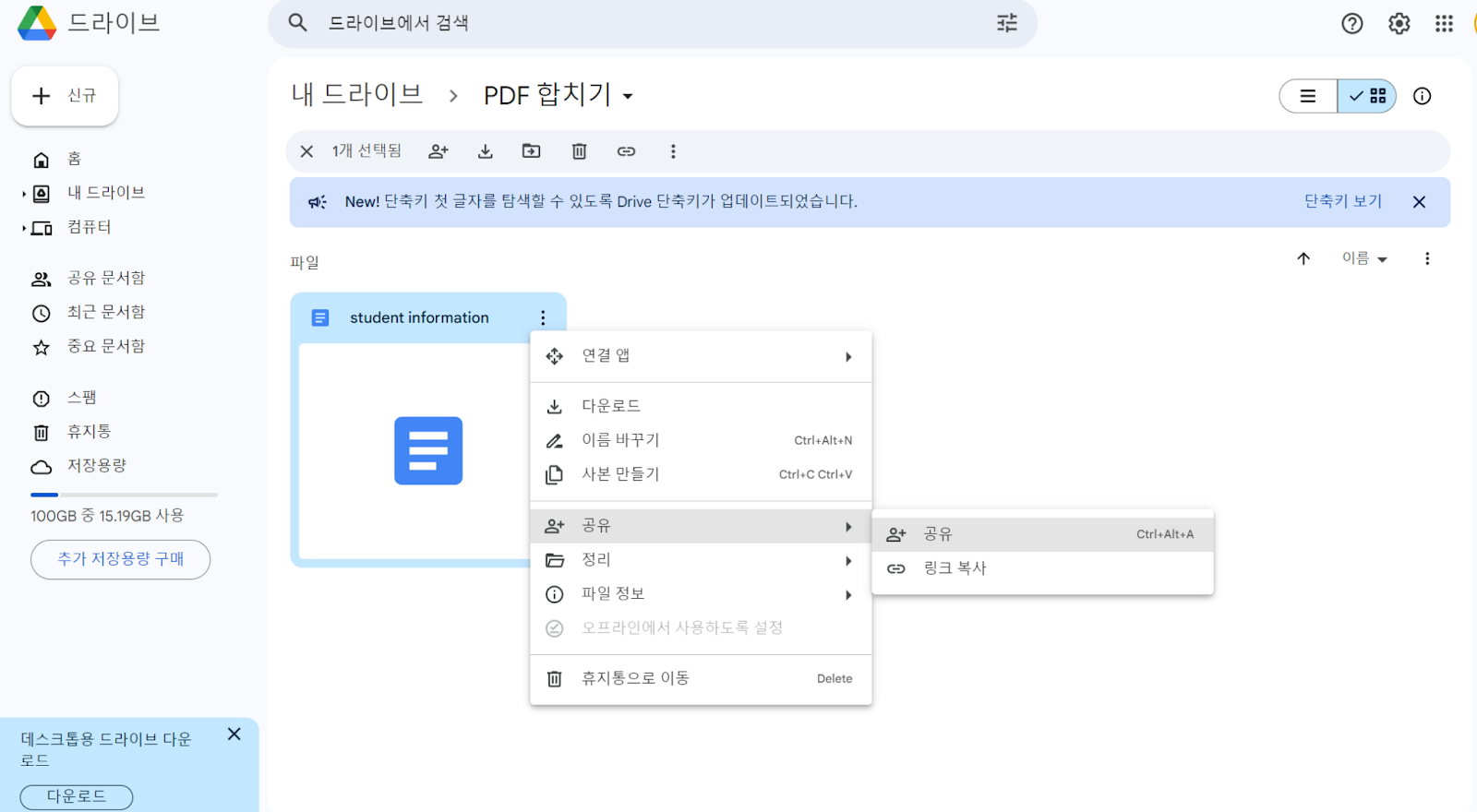
Task: Click 추가 저장용량 구매 button
Action: coord(120,559)
